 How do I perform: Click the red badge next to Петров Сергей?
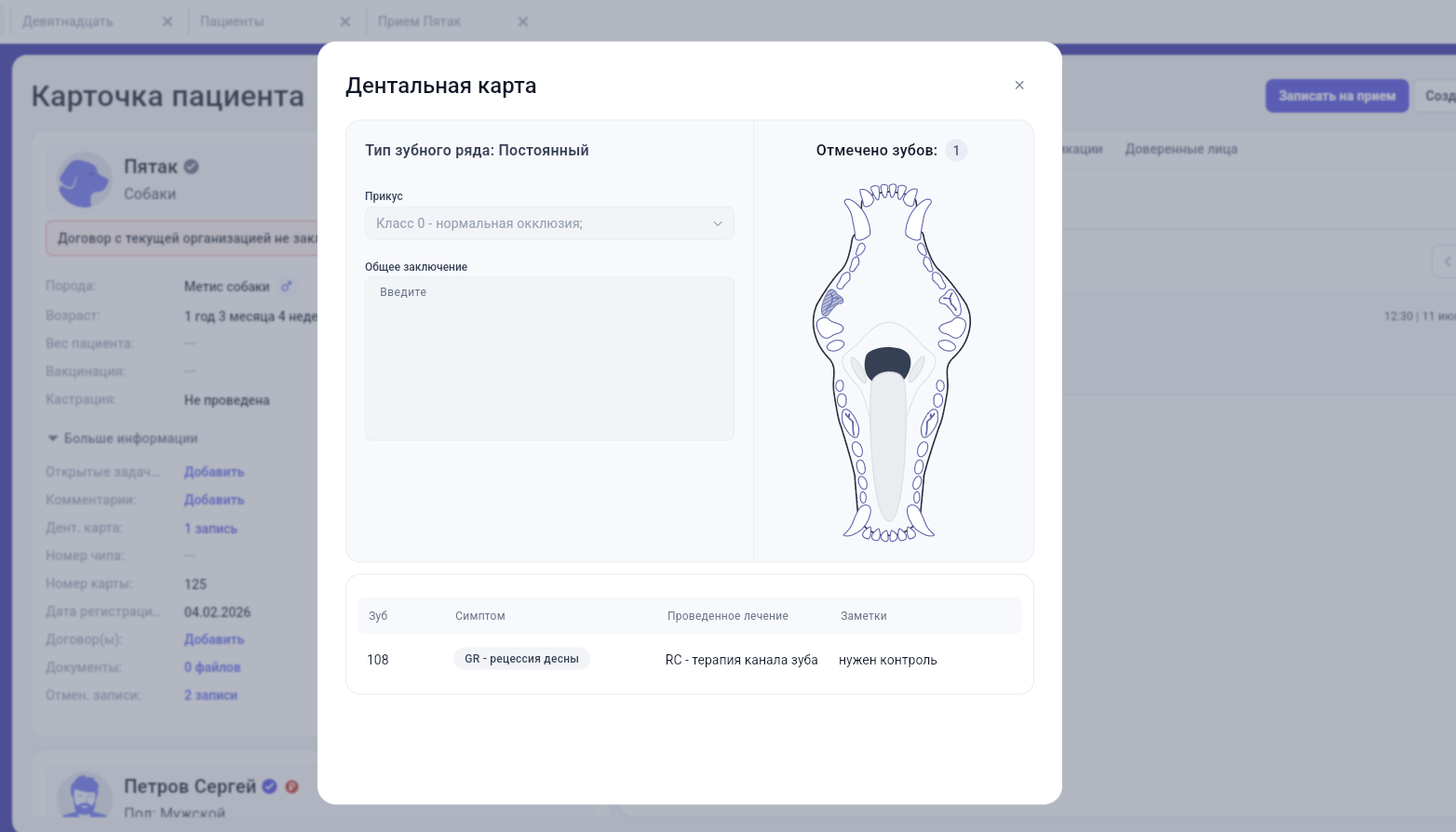point(291,786)
